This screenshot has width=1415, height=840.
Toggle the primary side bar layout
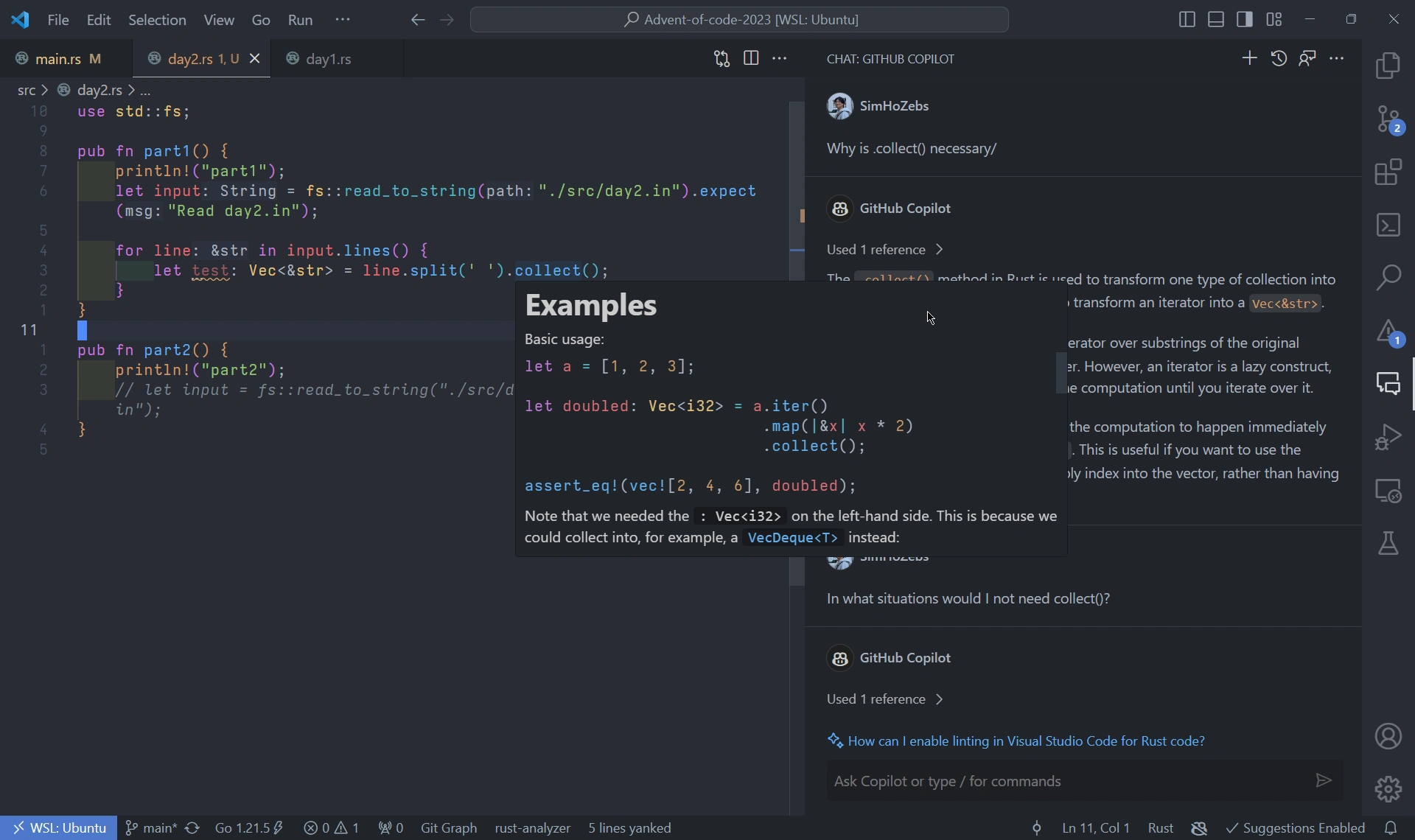tap(1187, 20)
